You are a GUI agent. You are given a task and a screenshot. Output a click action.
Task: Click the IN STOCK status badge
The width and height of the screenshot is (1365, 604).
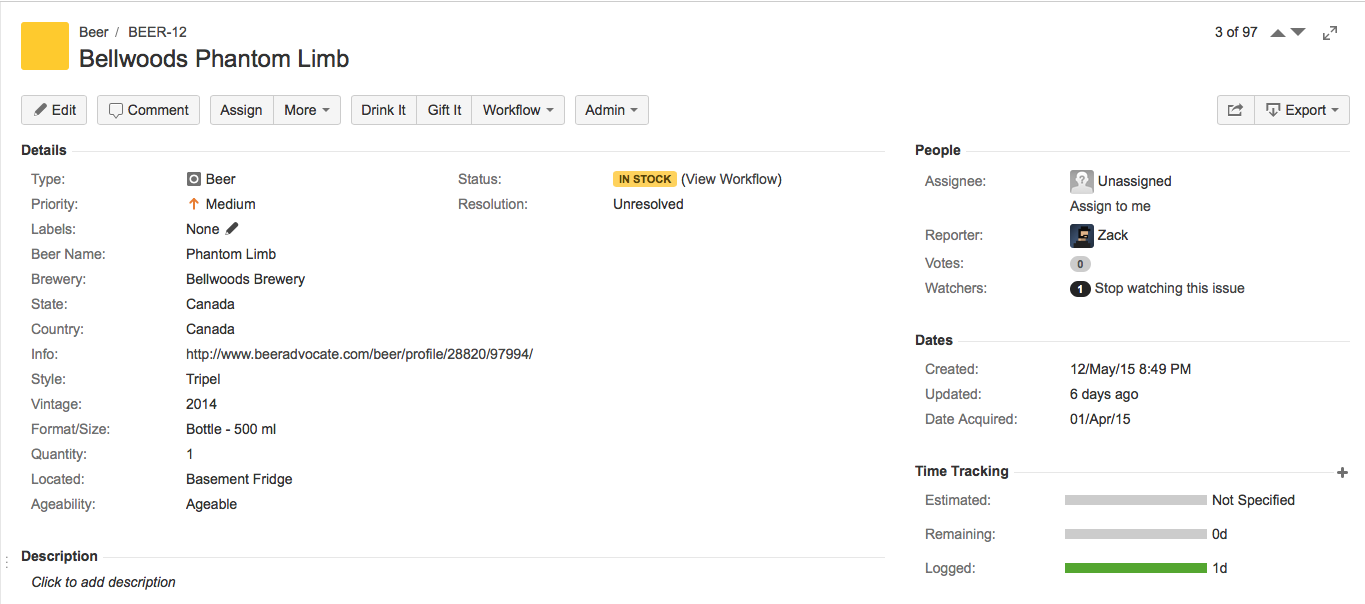pos(645,179)
